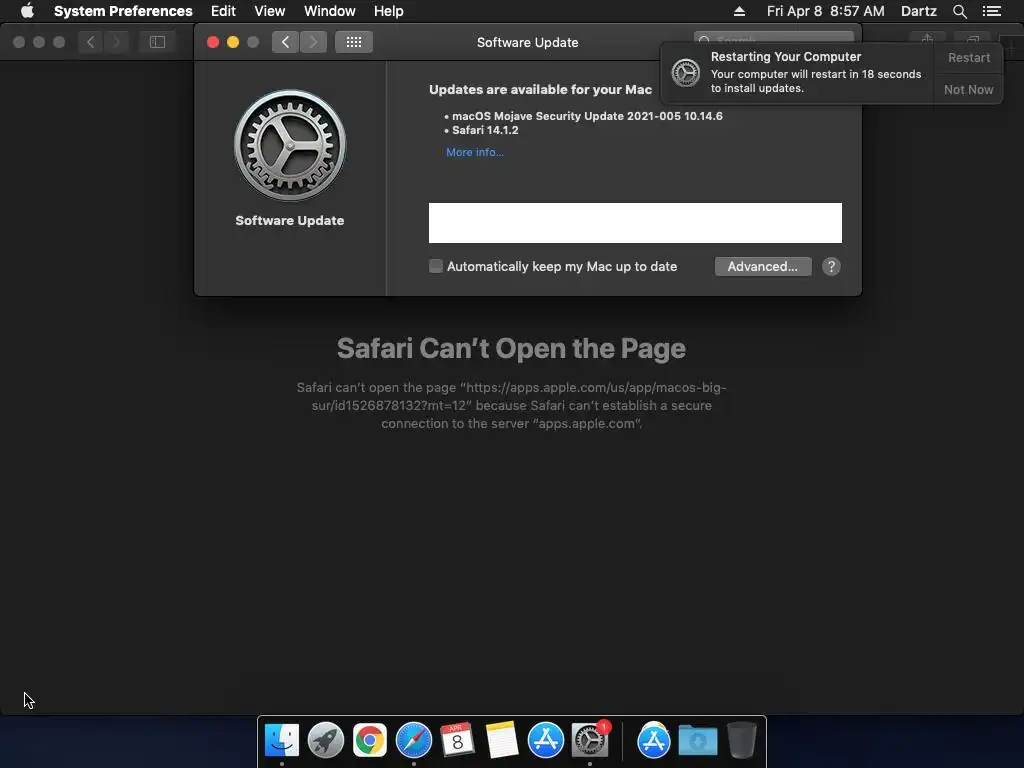Click the Safari Can't Open the Page heading

(511, 348)
